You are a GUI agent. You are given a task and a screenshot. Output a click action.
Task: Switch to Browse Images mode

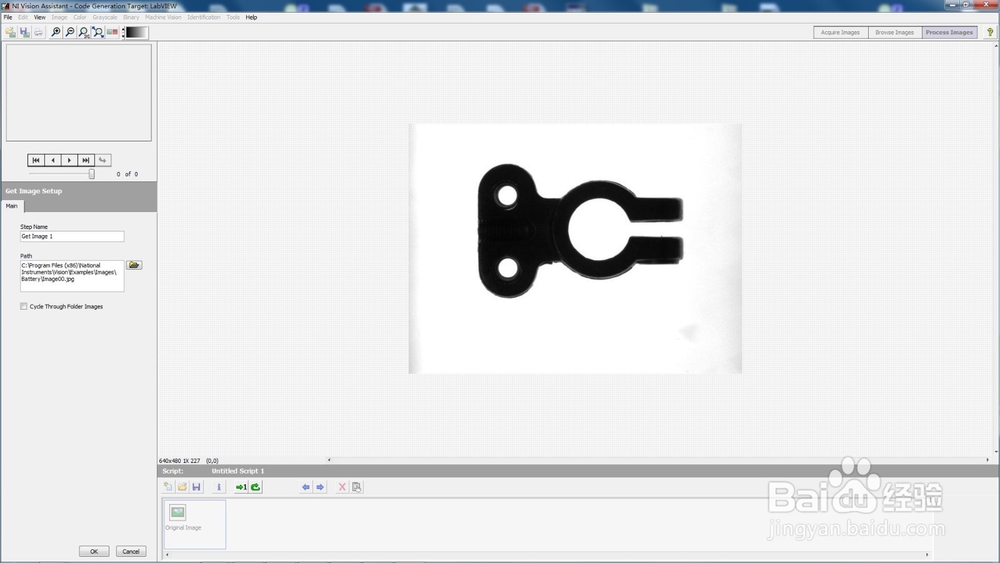(895, 32)
